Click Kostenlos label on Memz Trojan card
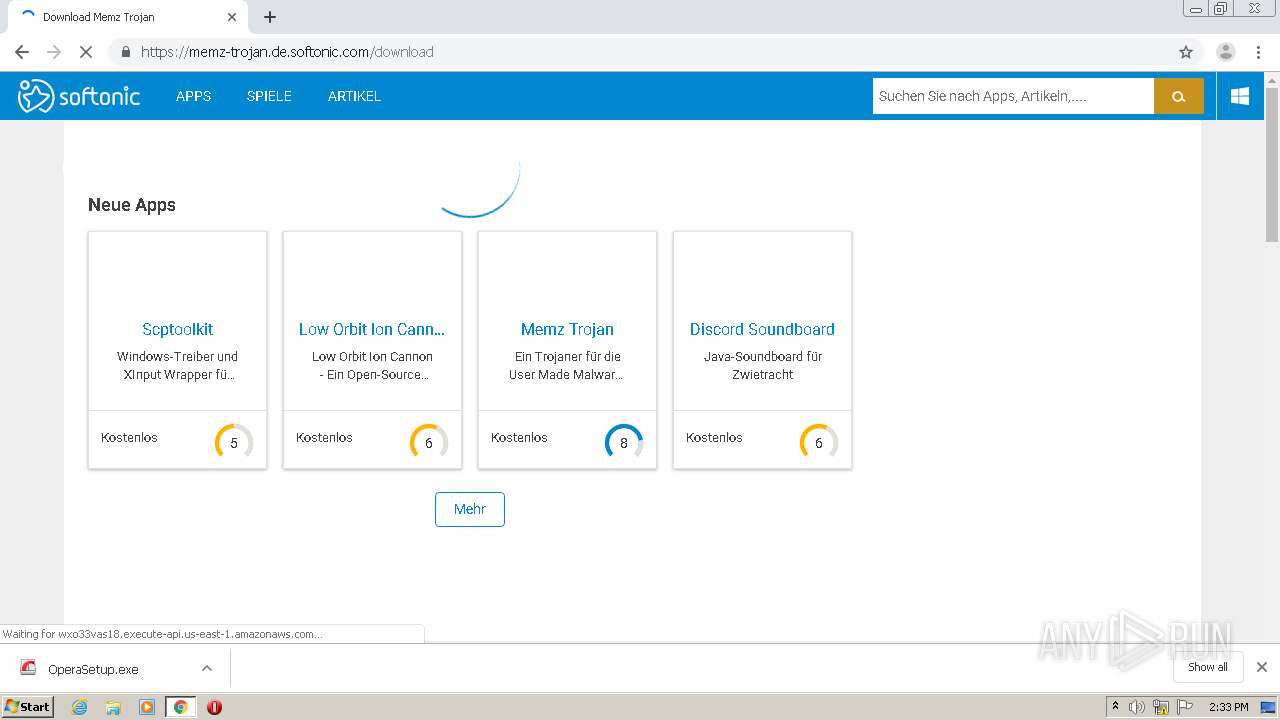Image resolution: width=1280 pixels, height=720 pixels. (x=519, y=437)
